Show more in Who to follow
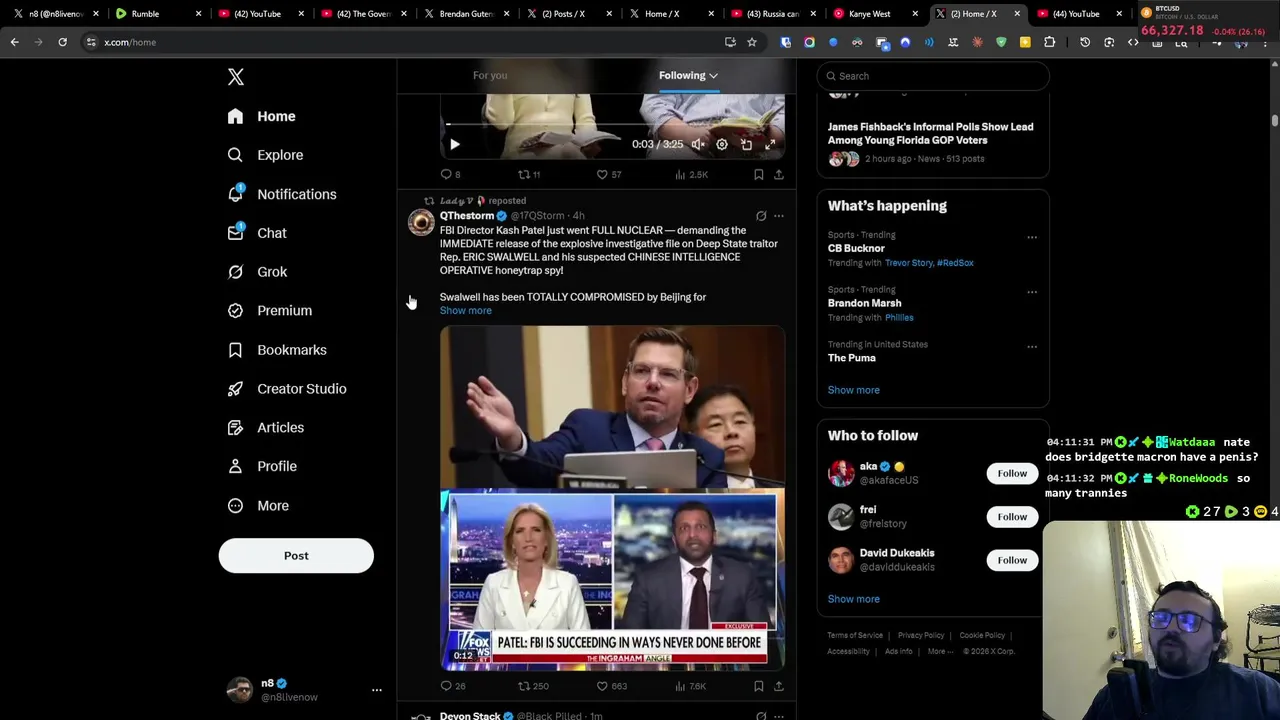This screenshot has width=1280, height=720. coord(853,599)
